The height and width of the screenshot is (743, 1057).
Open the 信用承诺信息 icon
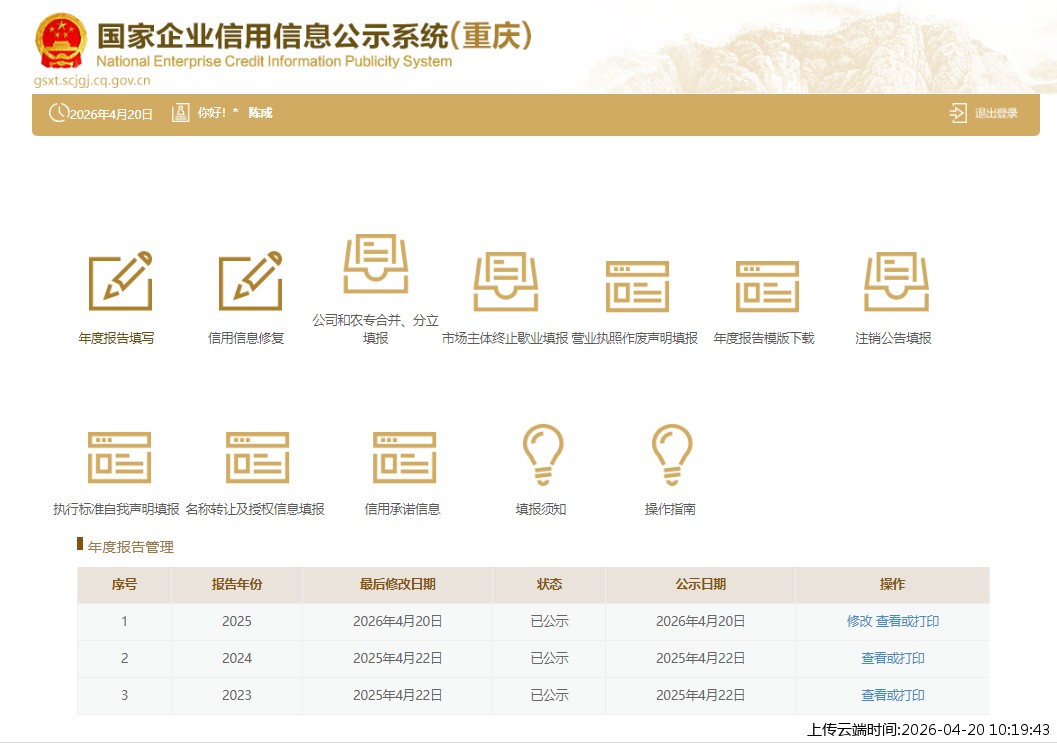(x=403, y=457)
